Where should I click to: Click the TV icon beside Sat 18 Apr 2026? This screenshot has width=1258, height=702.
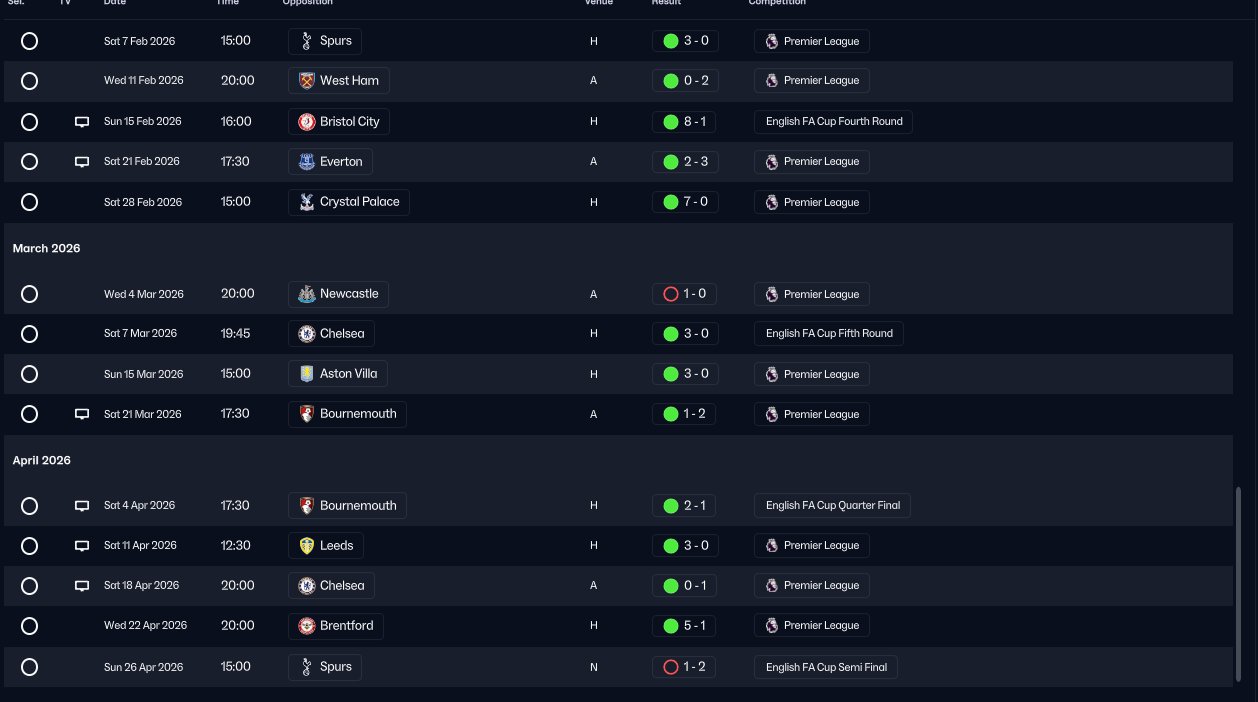[82, 586]
